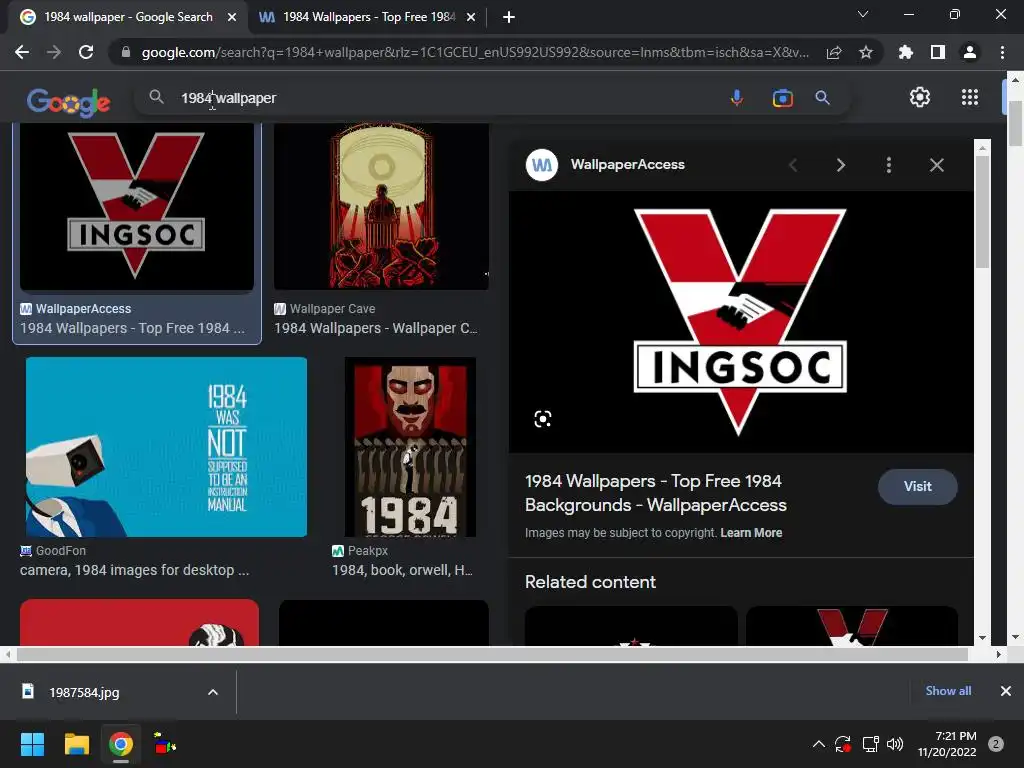The width and height of the screenshot is (1024, 768).
Task: Start voice search with the microphone
Action: [737, 98]
